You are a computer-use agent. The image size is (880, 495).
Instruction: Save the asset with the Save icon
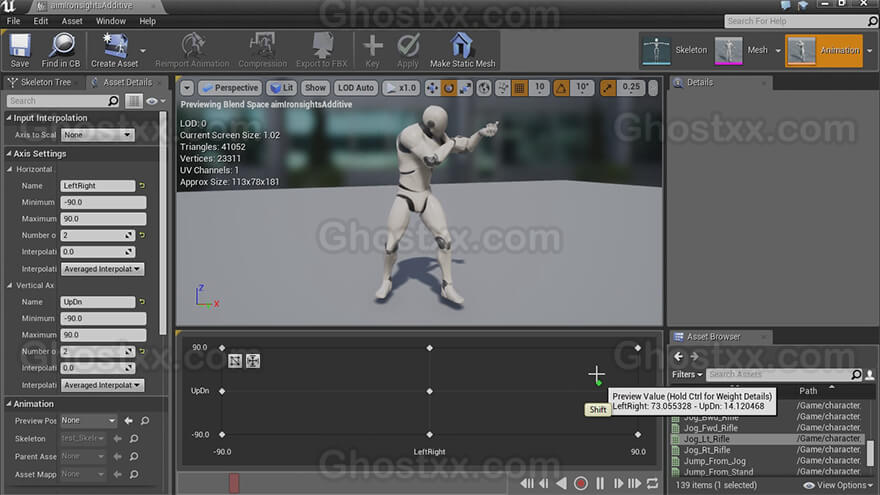(20, 51)
